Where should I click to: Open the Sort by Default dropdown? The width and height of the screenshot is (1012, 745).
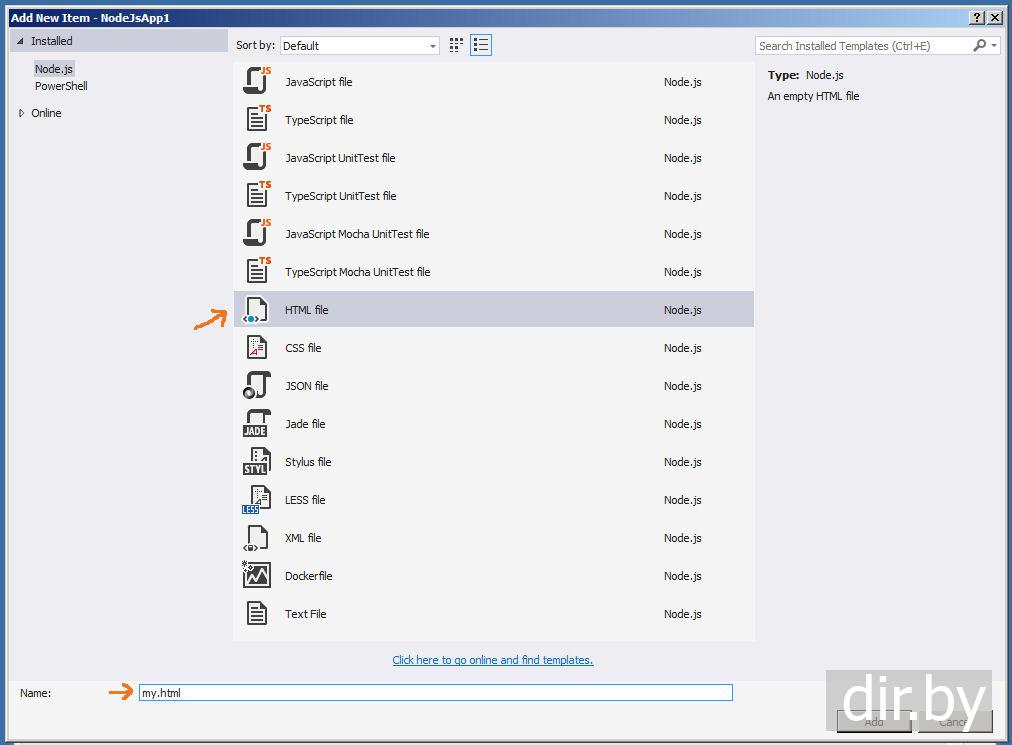pos(359,46)
